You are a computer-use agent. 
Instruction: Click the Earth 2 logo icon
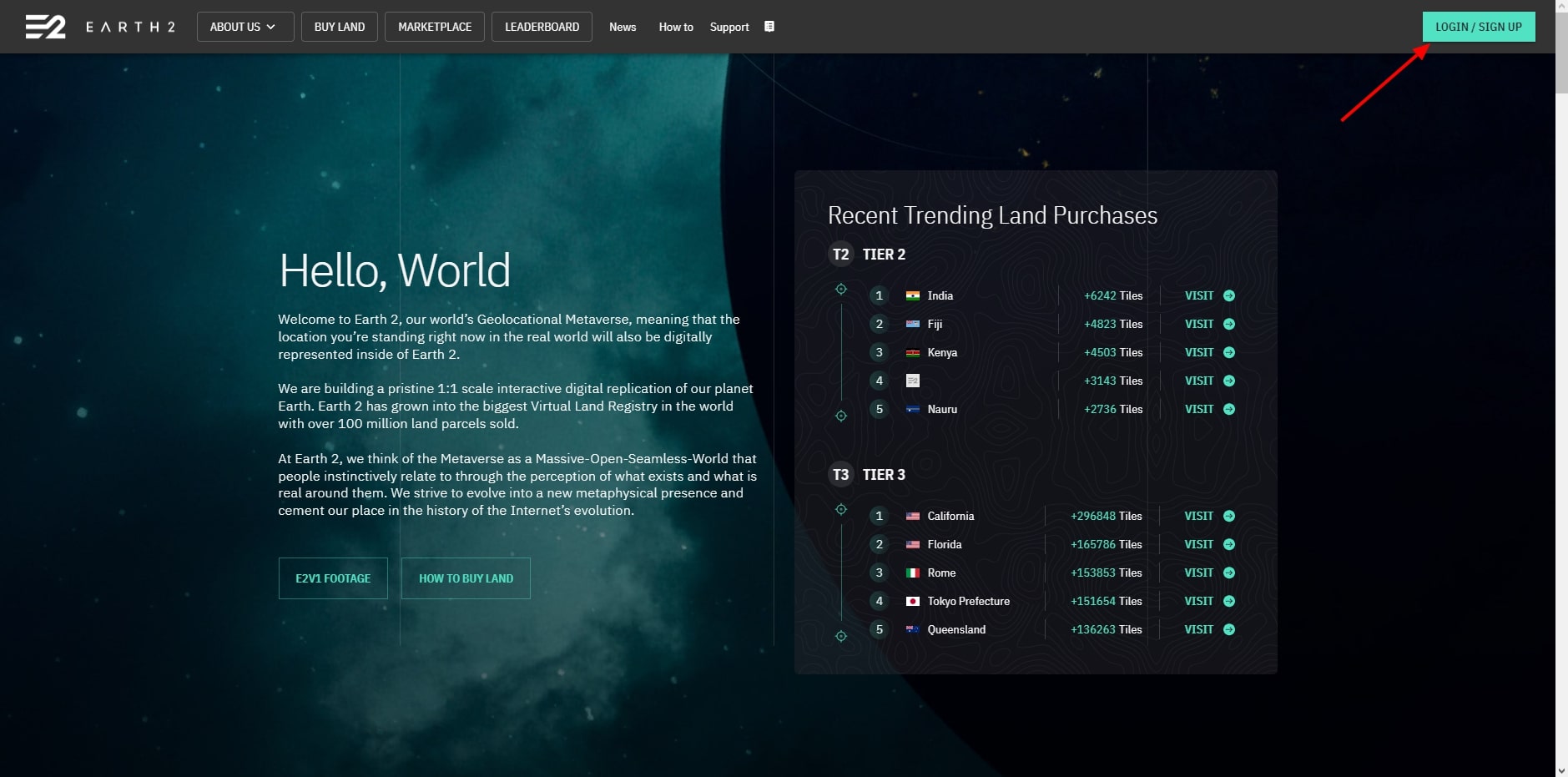[45, 27]
